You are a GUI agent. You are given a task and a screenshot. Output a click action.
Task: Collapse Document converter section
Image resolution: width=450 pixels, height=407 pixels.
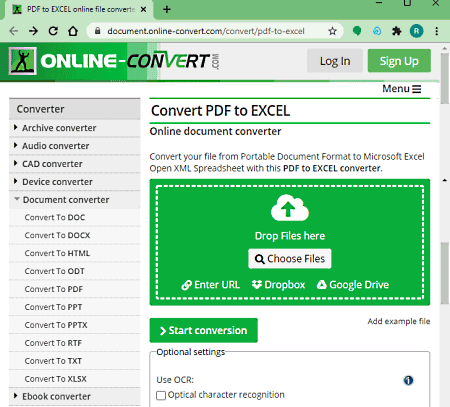click(75, 200)
